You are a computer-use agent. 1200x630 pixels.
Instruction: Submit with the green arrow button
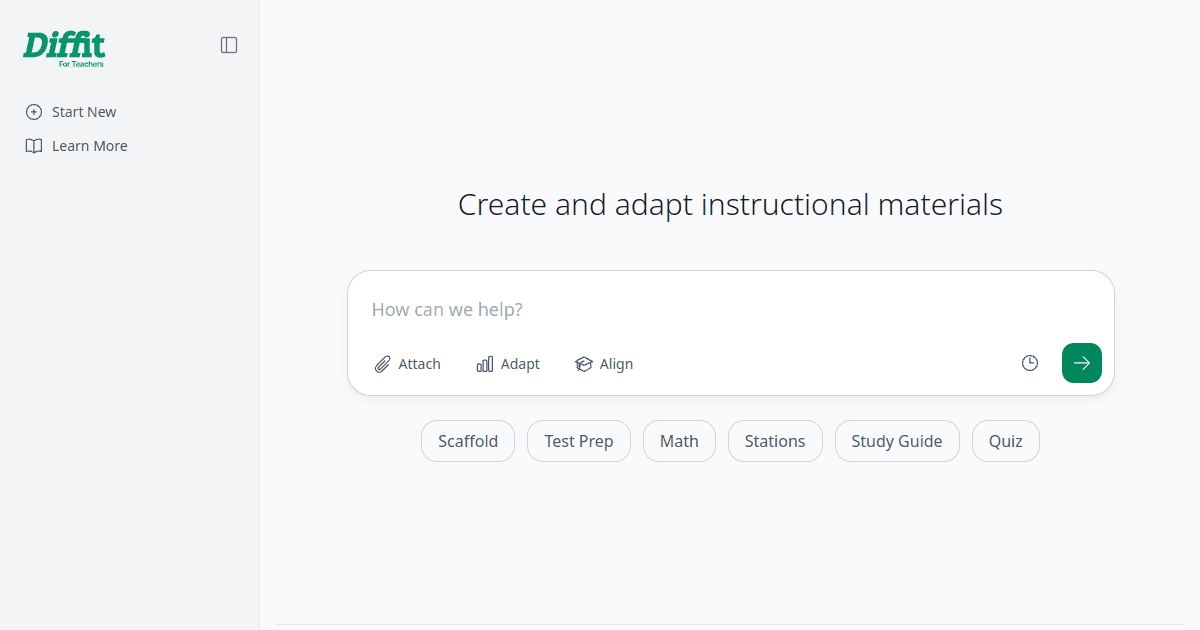pos(1082,363)
